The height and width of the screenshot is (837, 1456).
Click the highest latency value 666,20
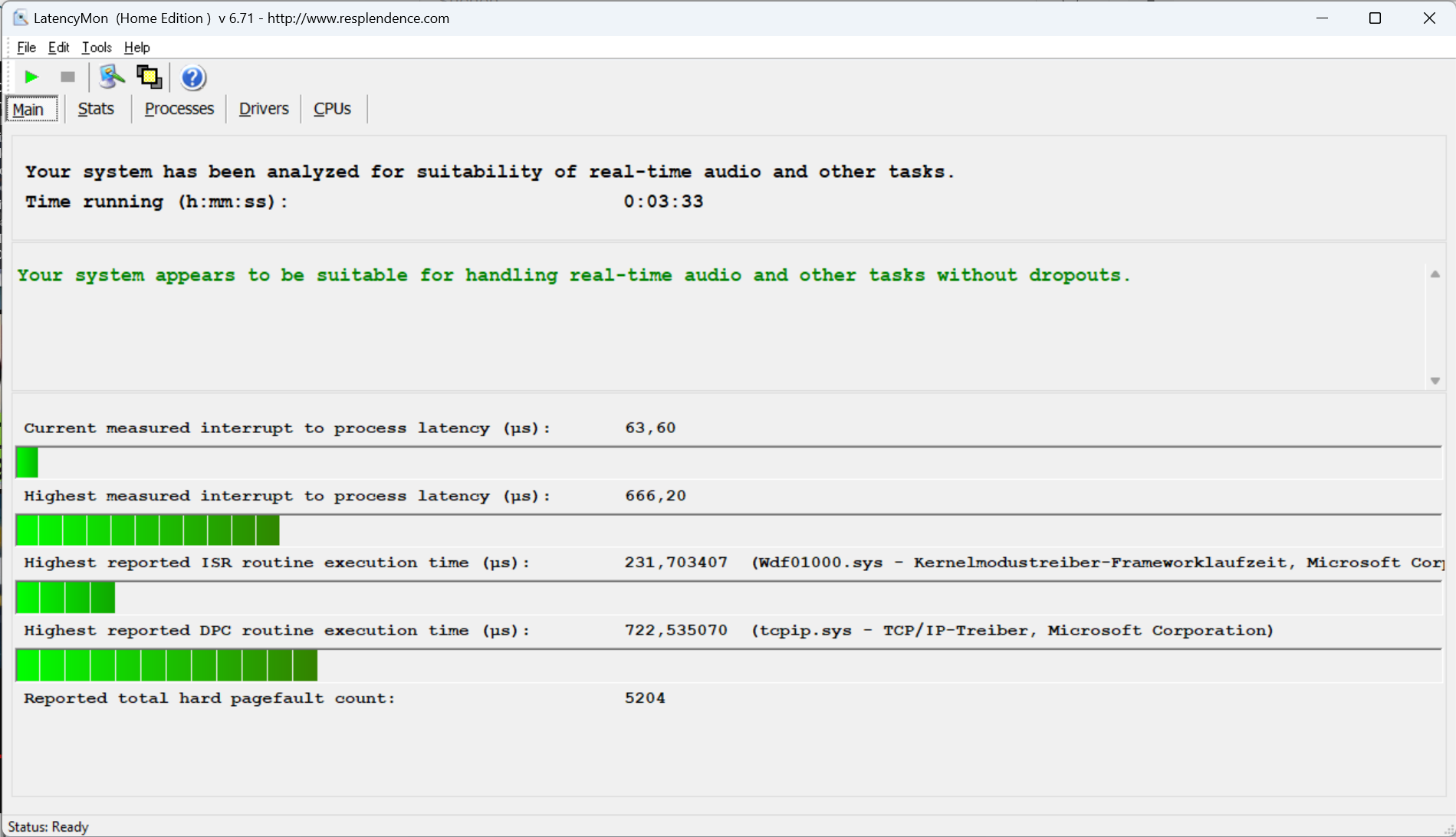(656, 496)
